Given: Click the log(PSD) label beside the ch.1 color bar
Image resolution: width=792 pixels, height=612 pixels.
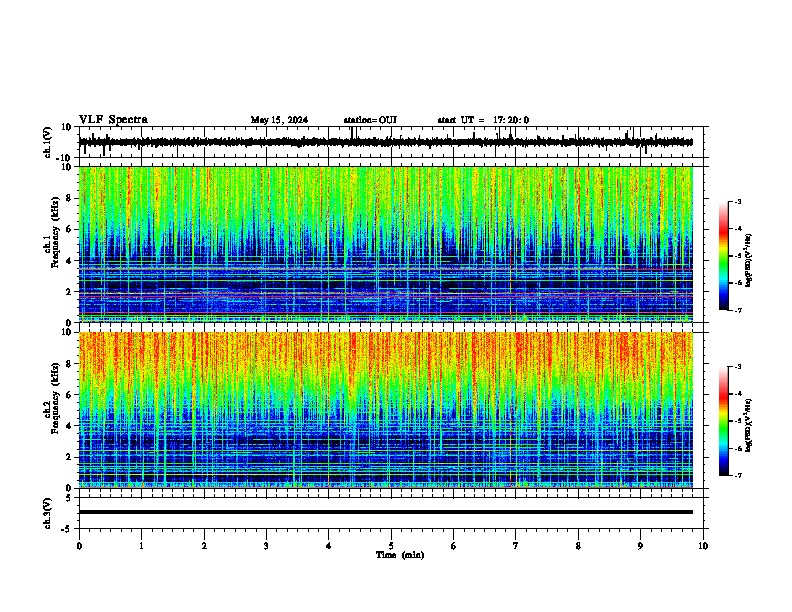Looking at the screenshot, I should point(748,261).
